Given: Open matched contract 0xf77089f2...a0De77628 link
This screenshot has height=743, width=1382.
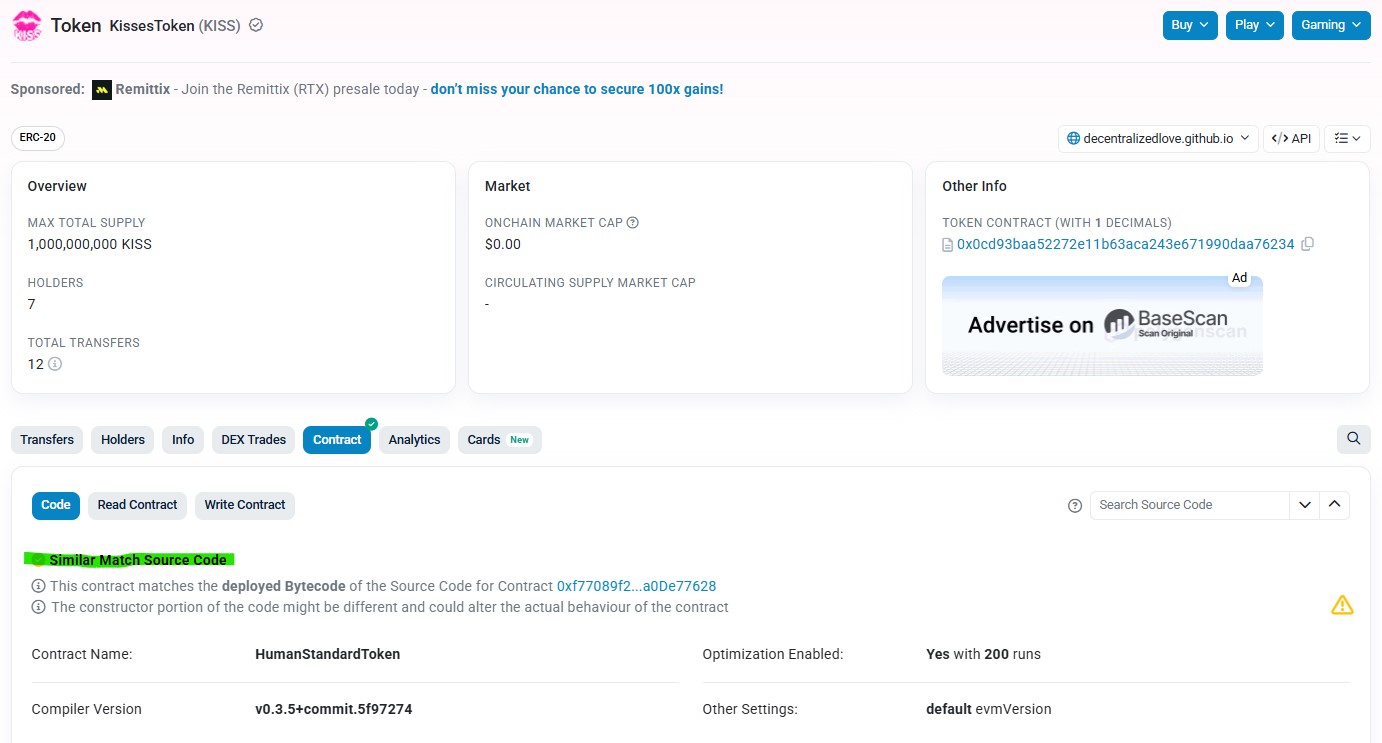Looking at the screenshot, I should coord(637,586).
